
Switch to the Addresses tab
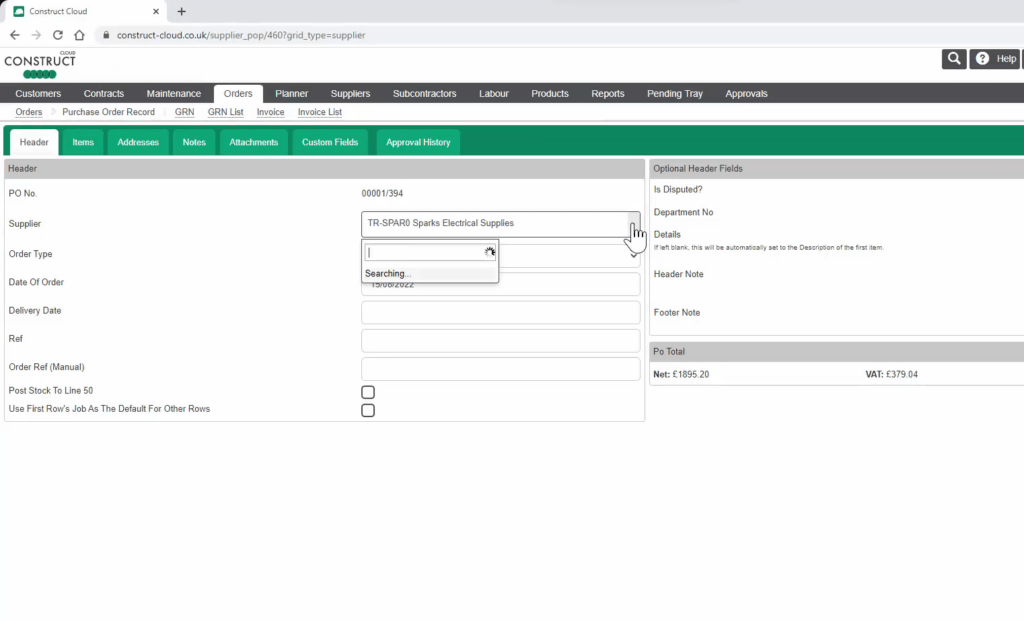pyautogui.click(x=138, y=142)
